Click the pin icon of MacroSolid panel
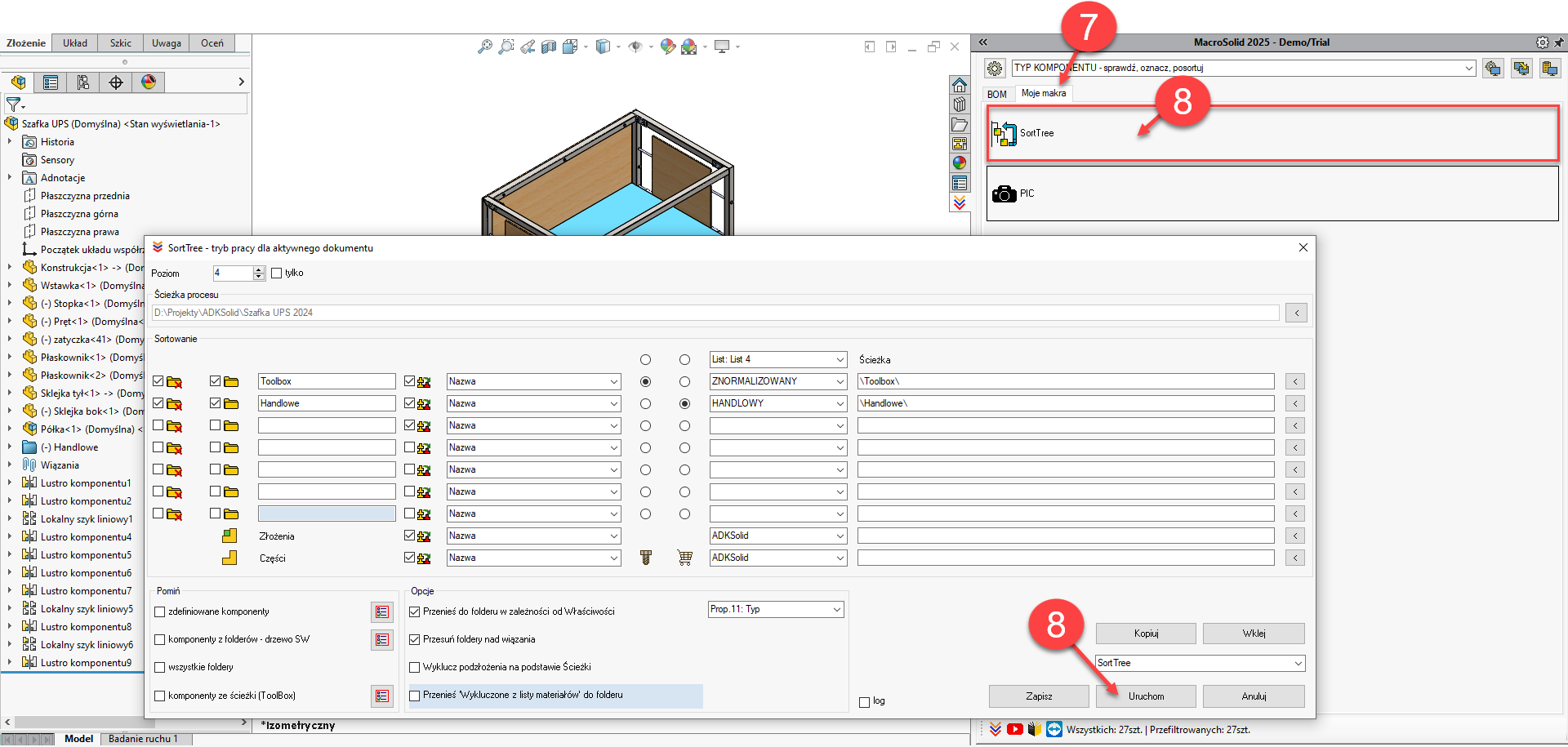1568x747 pixels. click(x=1559, y=42)
